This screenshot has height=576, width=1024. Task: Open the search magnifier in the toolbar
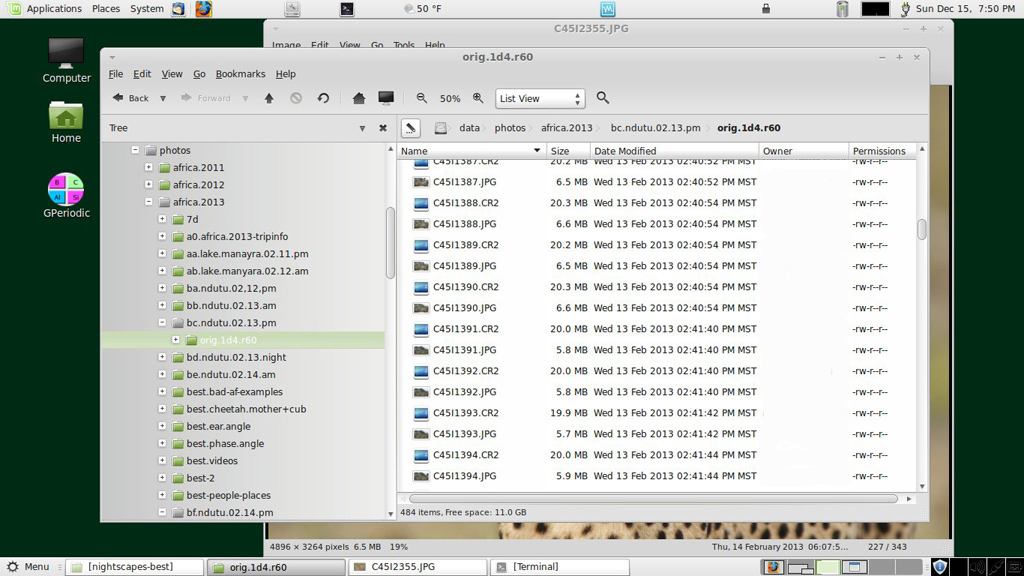(603, 98)
